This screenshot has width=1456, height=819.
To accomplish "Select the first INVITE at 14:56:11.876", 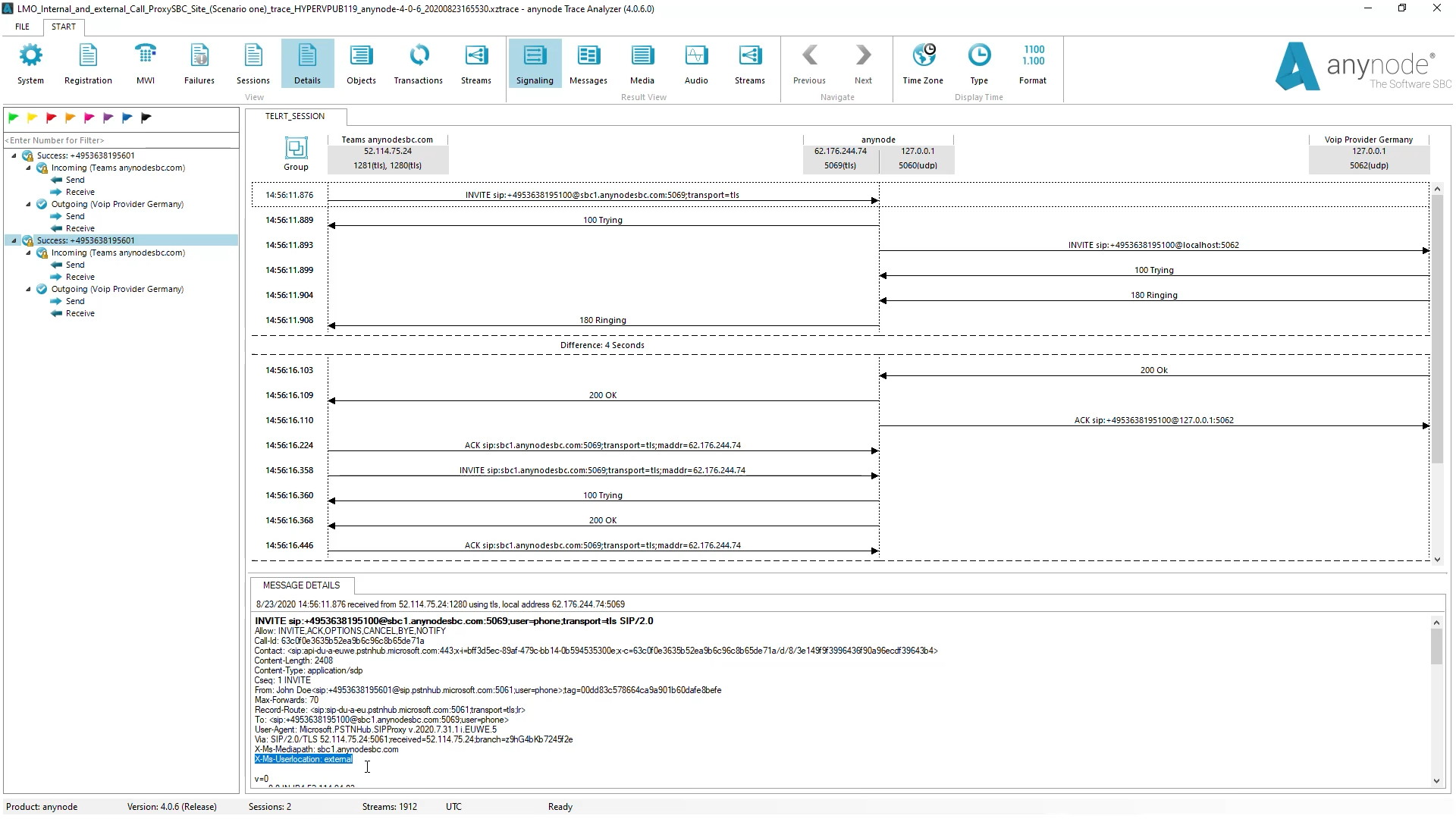I will pyautogui.click(x=602, y=195).
